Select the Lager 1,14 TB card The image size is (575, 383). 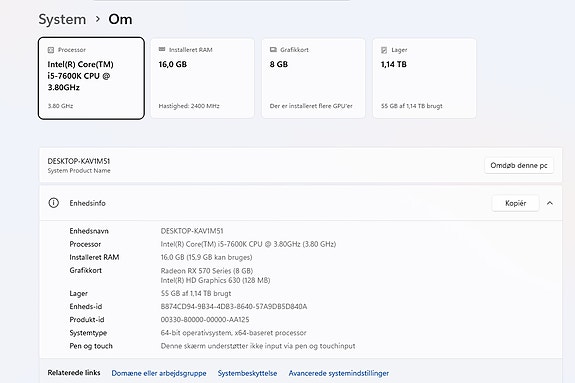click(424, 78)
